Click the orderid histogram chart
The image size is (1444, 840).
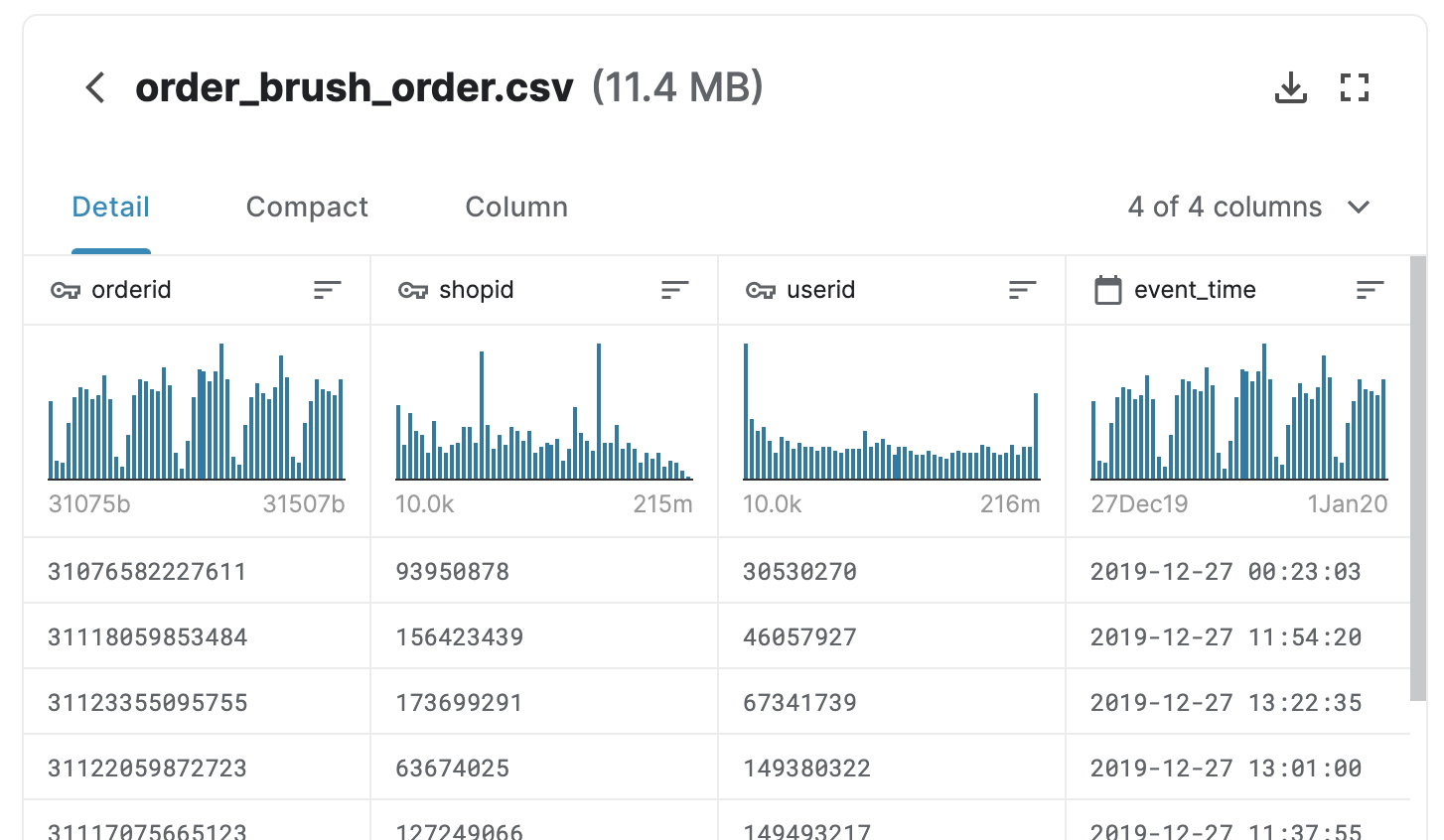[197, 411]
